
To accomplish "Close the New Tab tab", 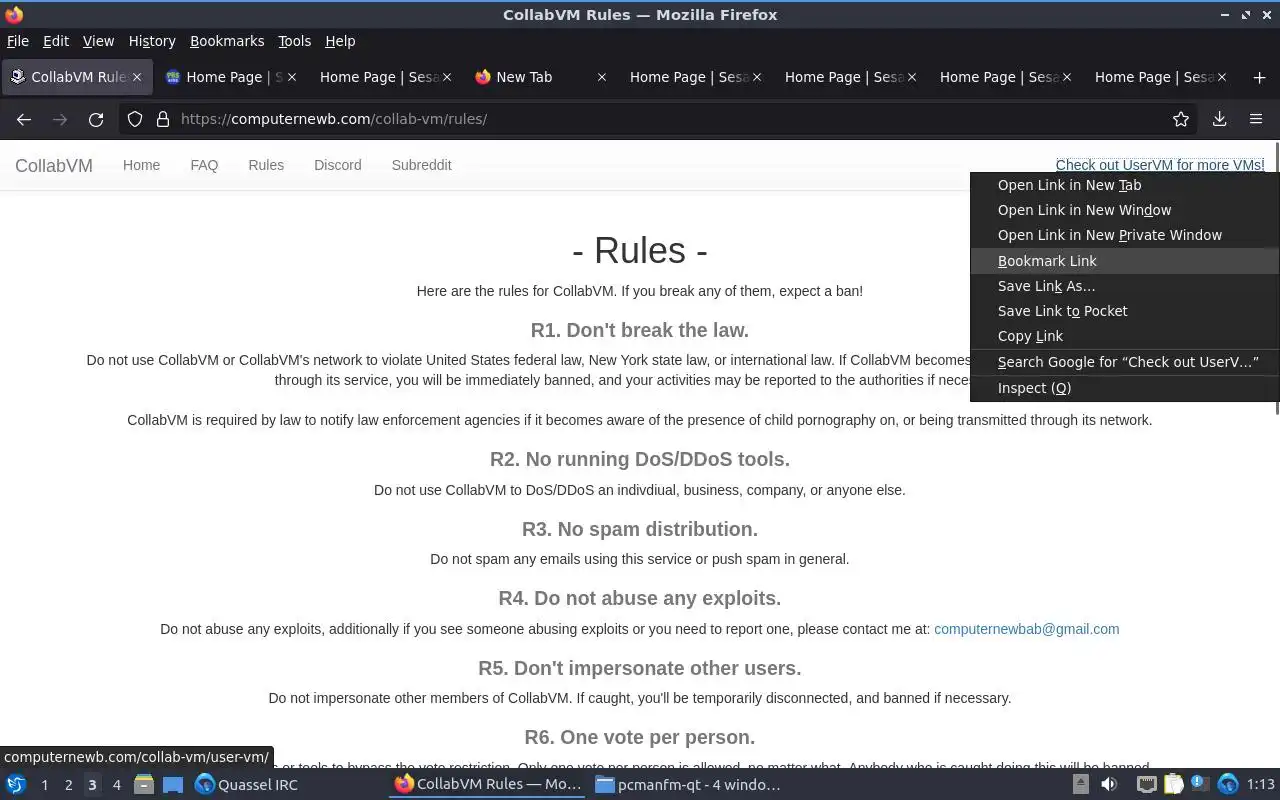I will [x=601, y=77].
